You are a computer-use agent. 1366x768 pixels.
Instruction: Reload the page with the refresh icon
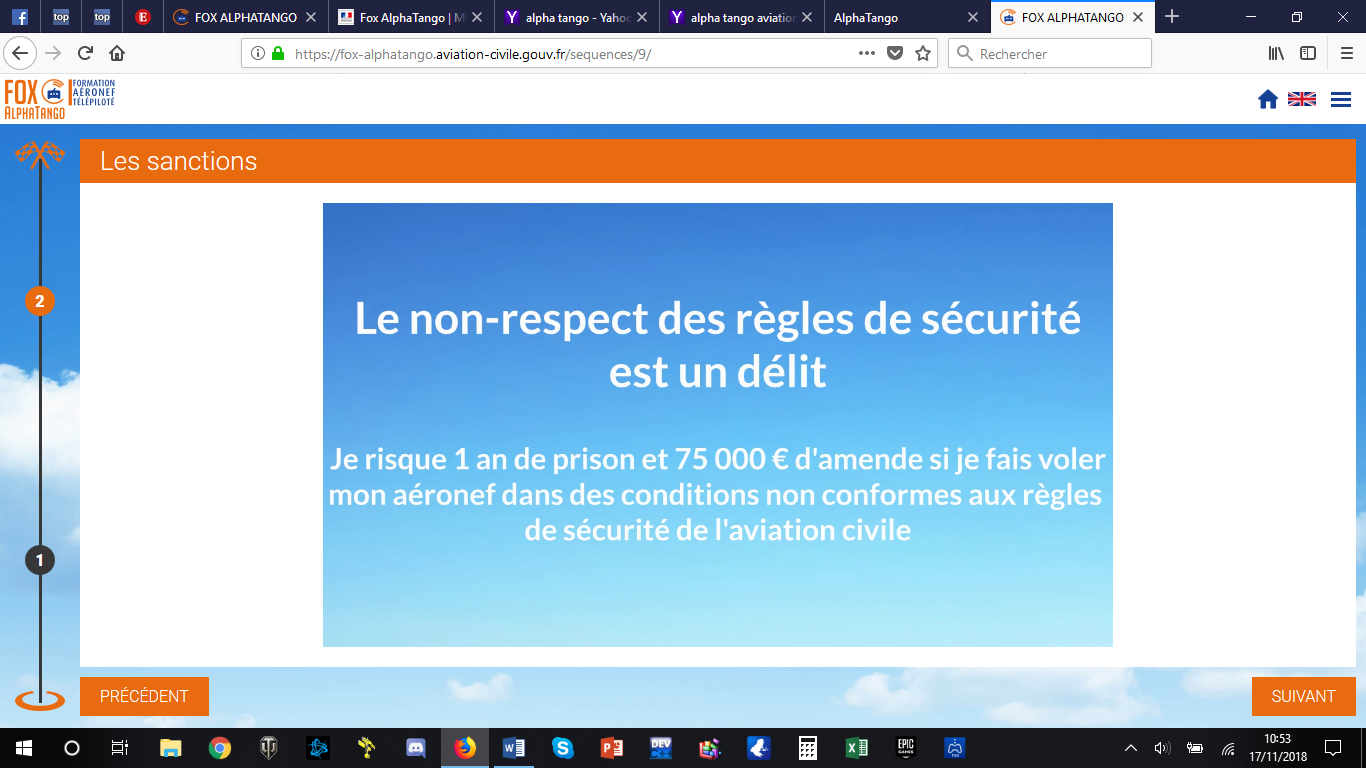[85, 54]
